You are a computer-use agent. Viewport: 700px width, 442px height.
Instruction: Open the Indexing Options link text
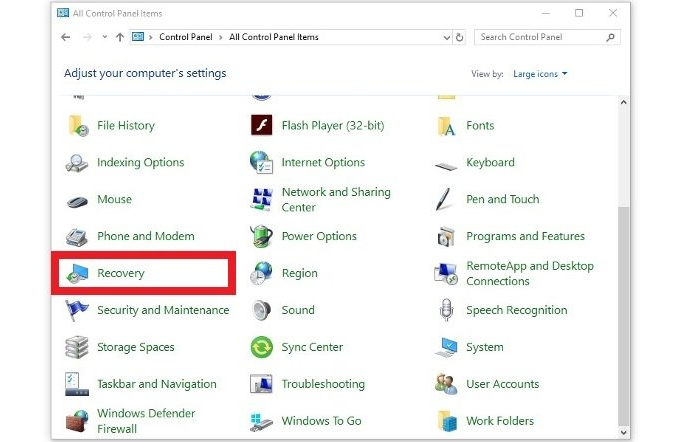[x=141, y=163]
